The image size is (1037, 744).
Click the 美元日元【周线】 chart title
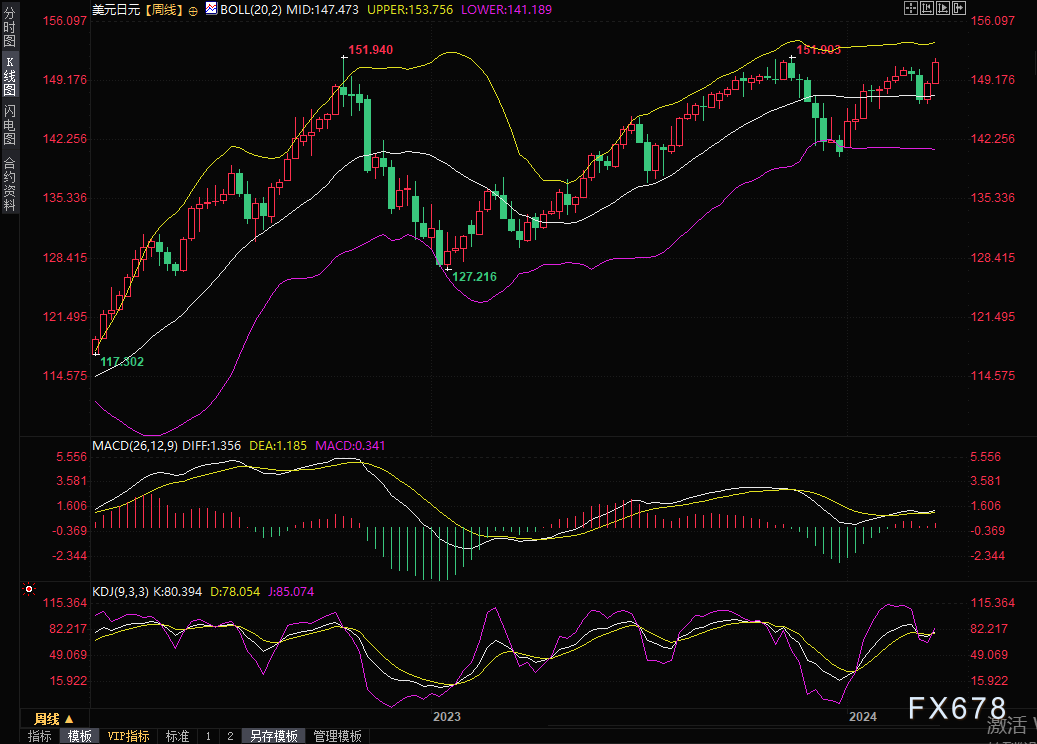tap(138, 10)
